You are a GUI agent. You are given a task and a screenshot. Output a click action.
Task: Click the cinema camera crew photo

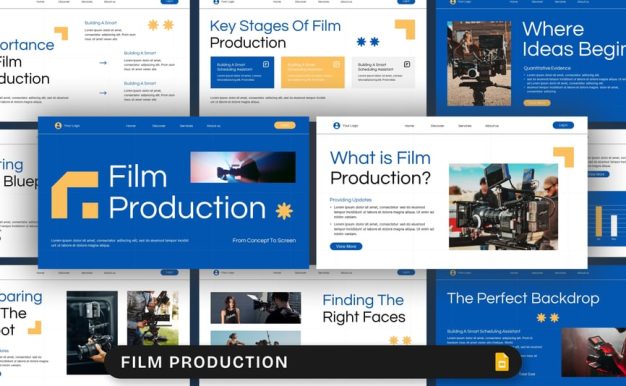pyautogui.click(x=503, y=206)
